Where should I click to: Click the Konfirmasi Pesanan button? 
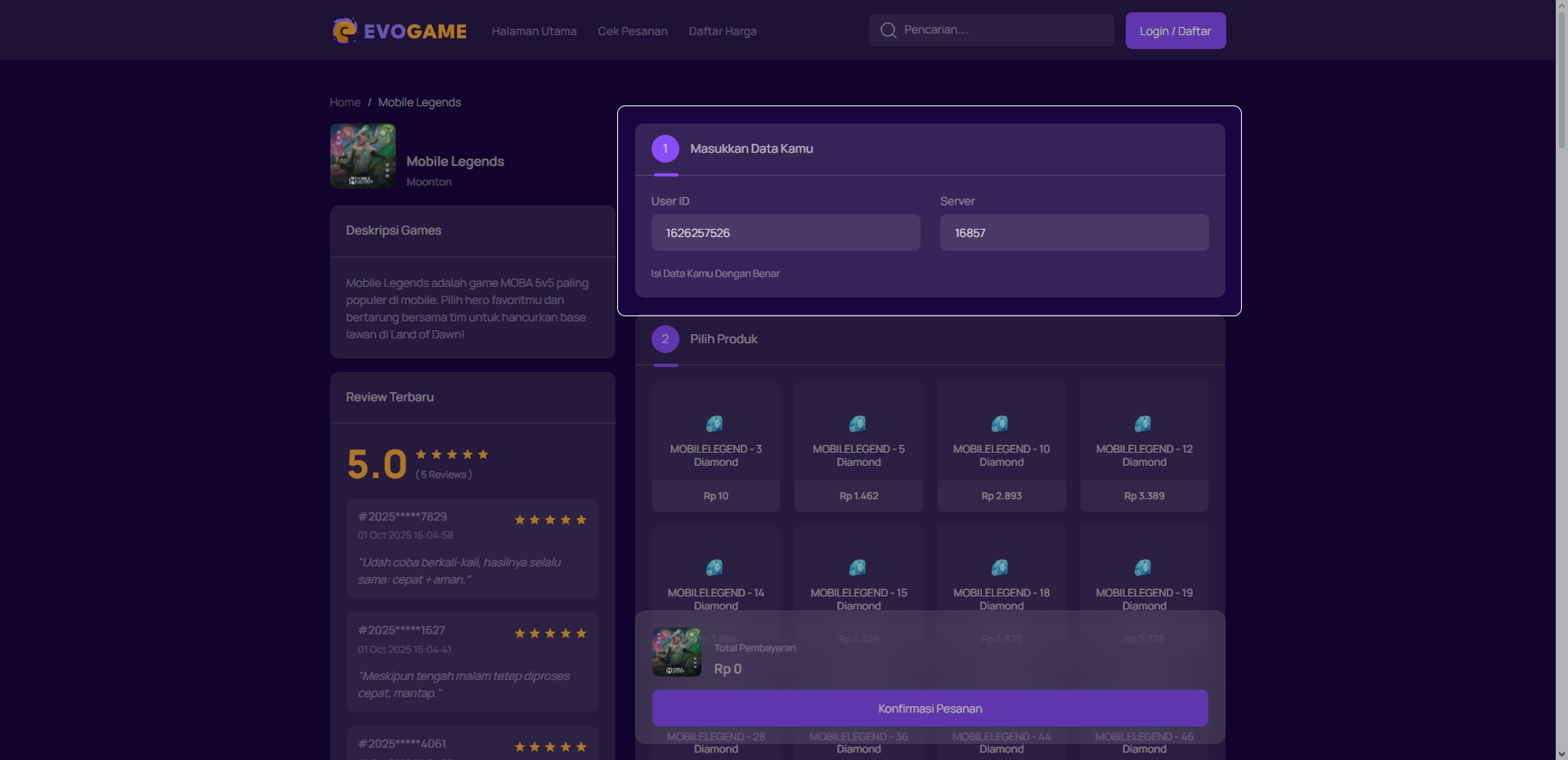[x=930, y=709]
